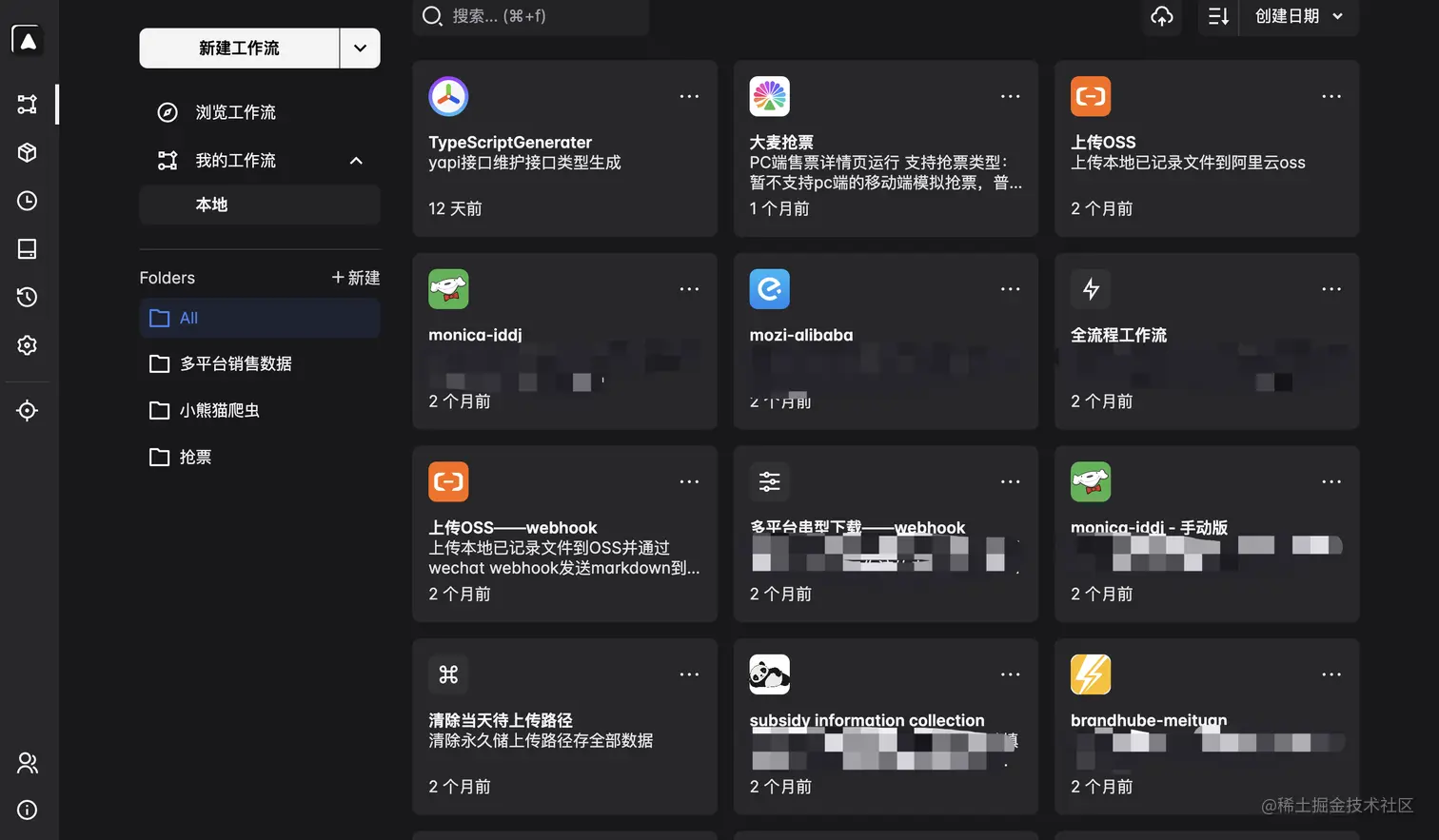Screen dimensions: 1439x840
Task: Open the ... menu on 大麦抢票 card
Action: coord(1010,96)
